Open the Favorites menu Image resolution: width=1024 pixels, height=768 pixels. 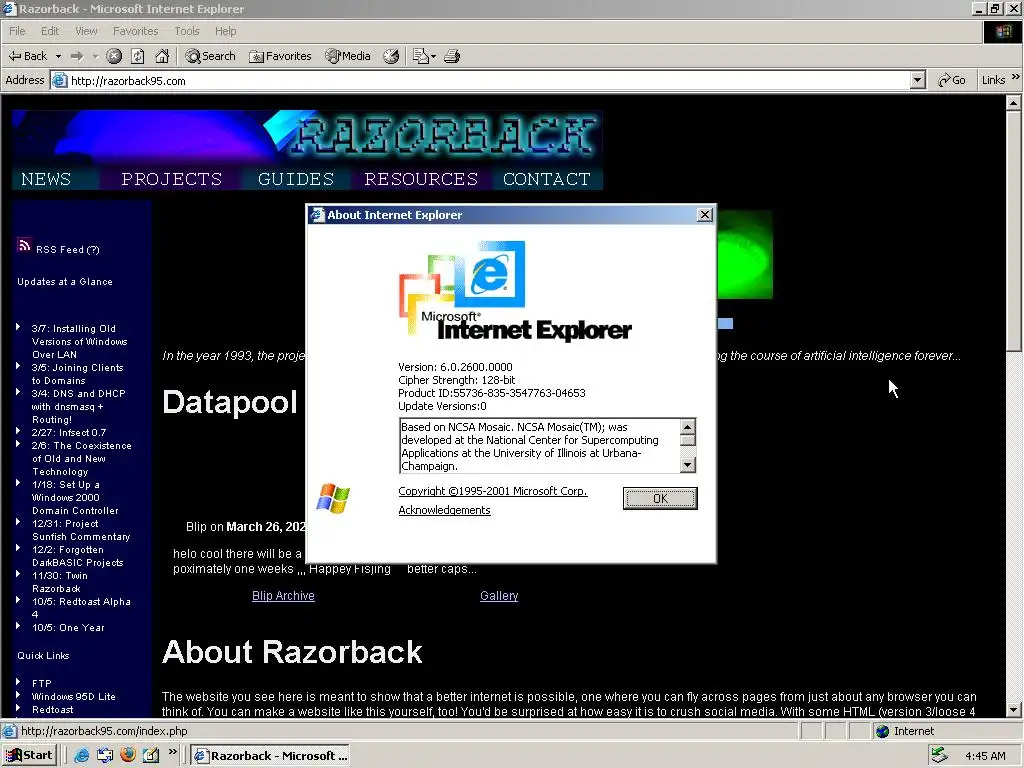click(135, 31)
